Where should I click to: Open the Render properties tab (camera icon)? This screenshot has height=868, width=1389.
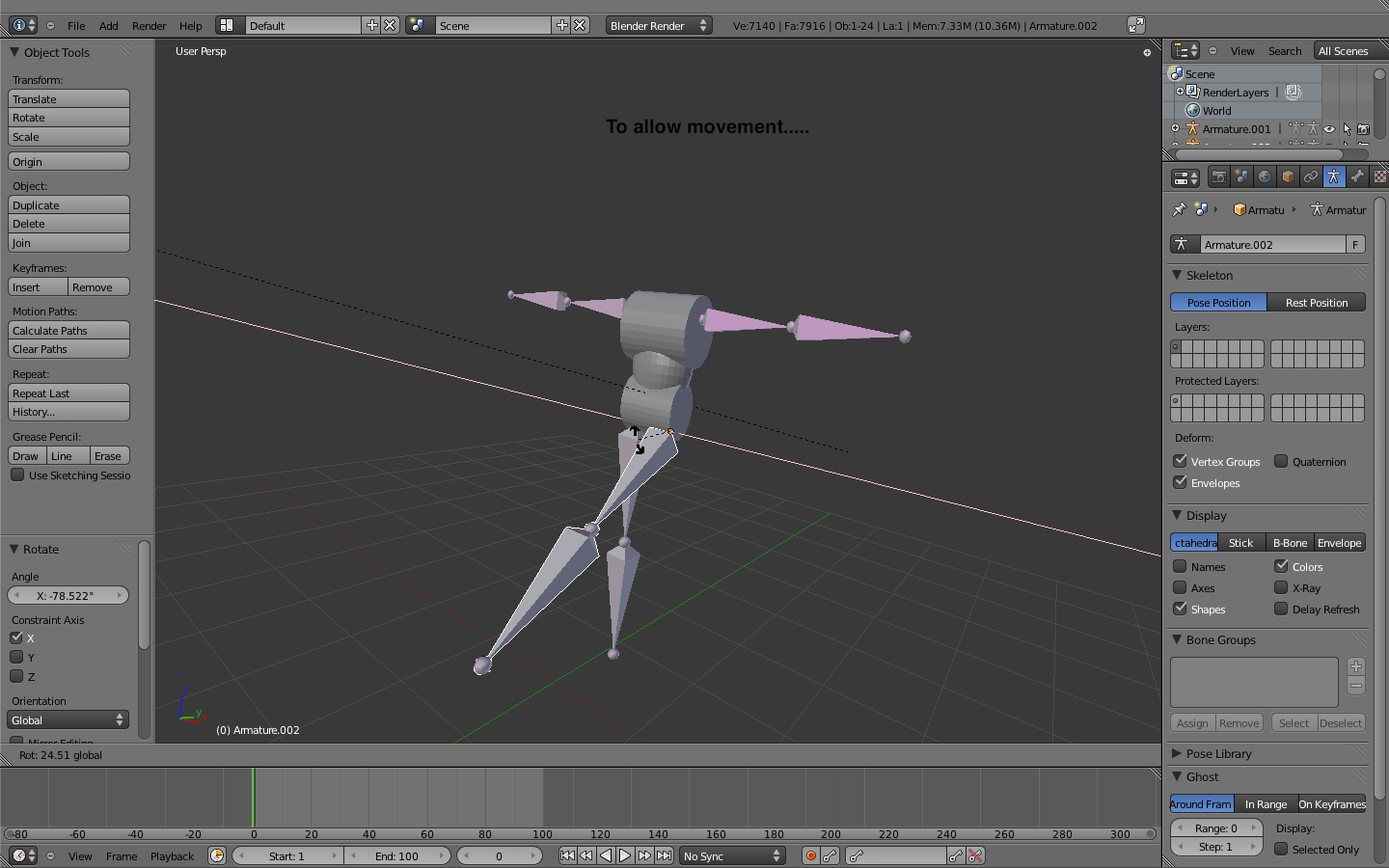click(x=1219, y=176)
